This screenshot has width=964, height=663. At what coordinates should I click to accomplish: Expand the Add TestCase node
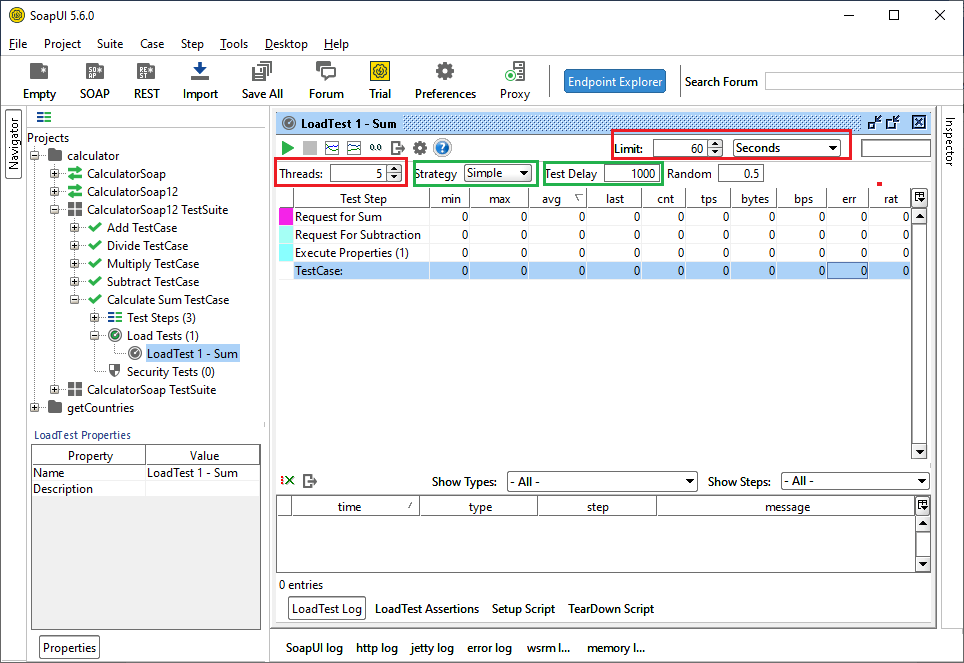74,228
